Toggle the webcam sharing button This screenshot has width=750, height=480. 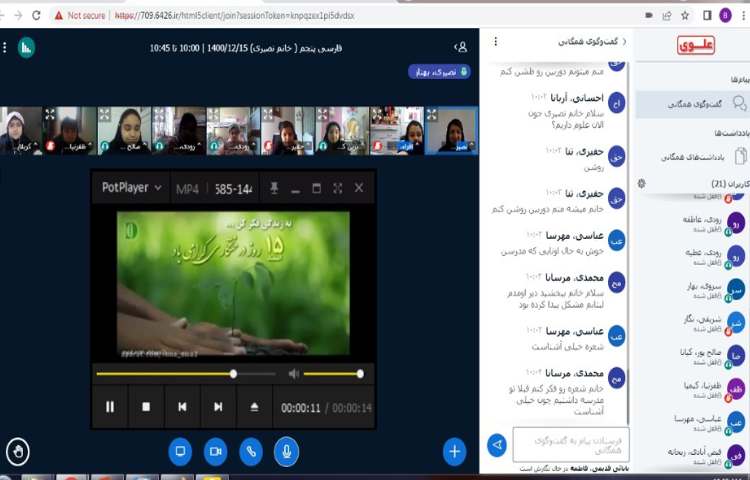(215, 451)
